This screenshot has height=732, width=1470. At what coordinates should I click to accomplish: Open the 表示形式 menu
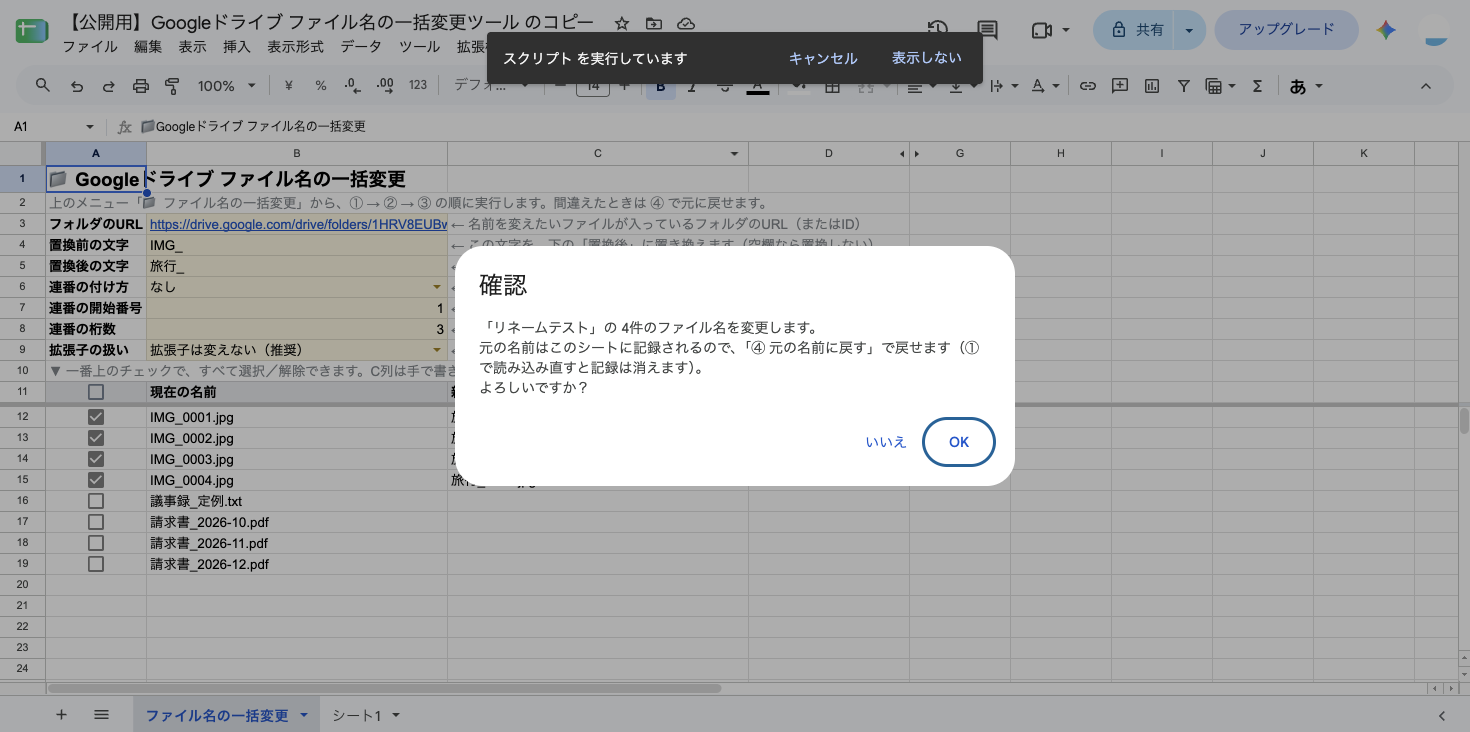(x=296, y=47)
